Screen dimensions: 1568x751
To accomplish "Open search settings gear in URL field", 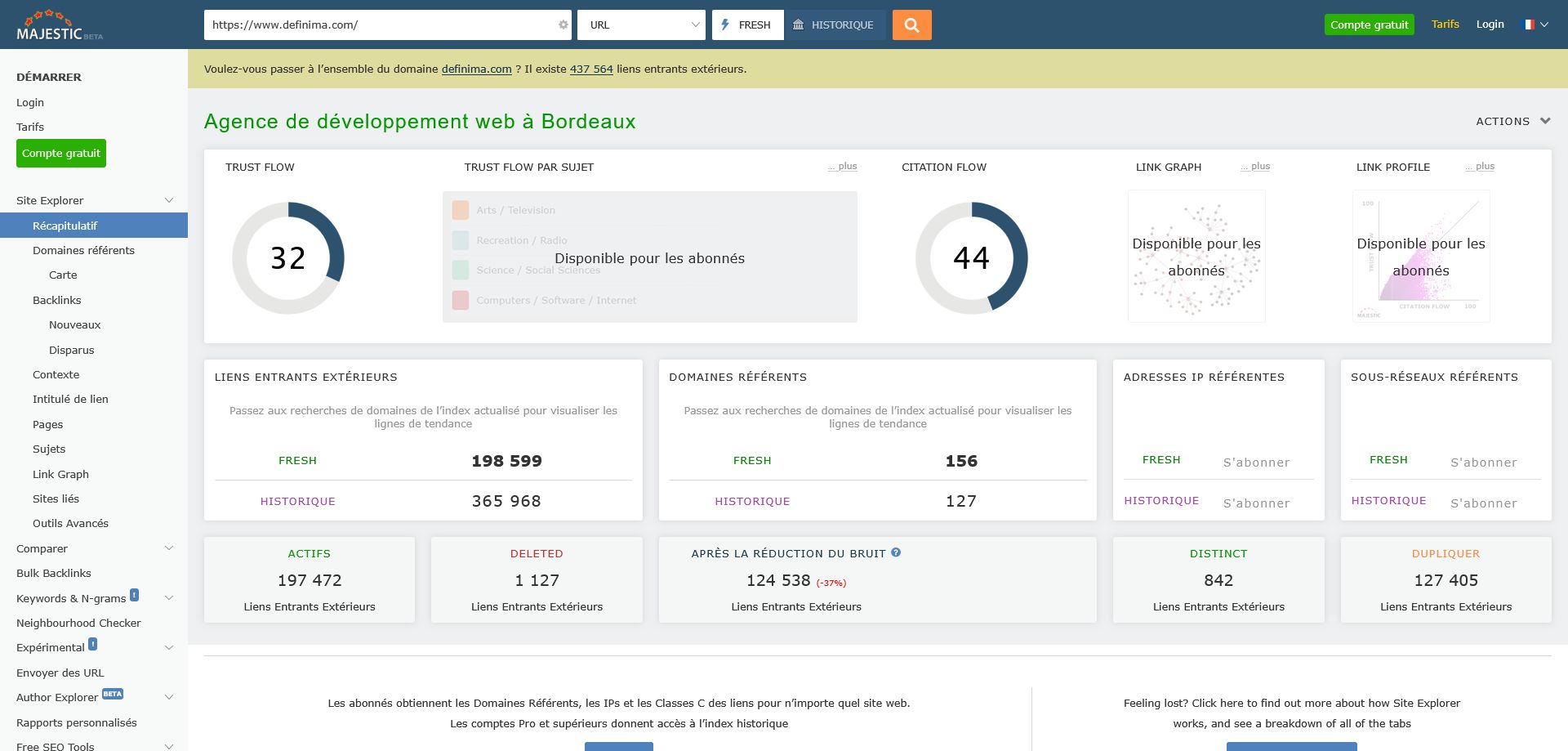I will pyautogui.click(x=563, y=25).
